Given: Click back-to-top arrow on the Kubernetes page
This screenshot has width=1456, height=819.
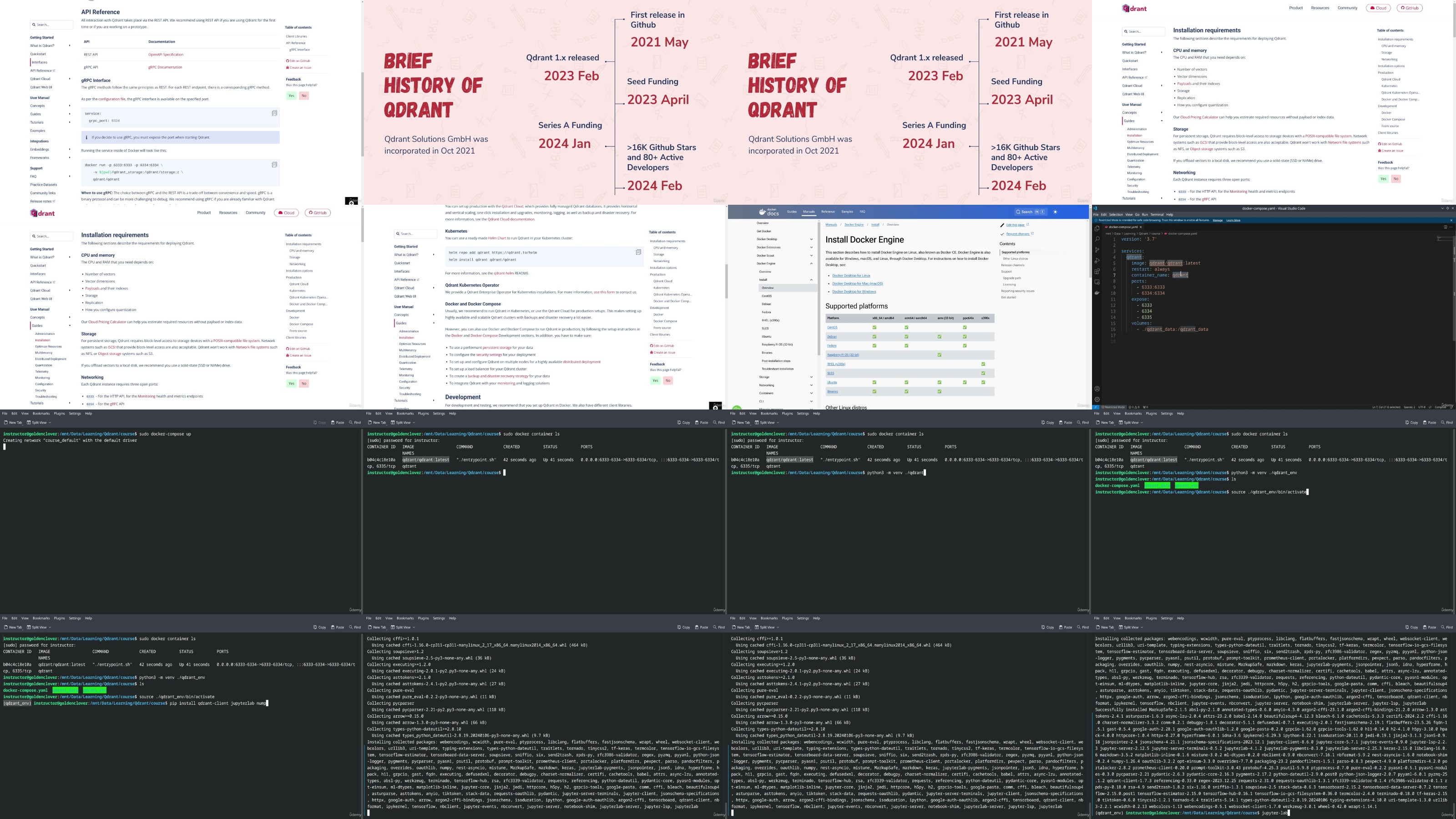Looking at the screenshot, I should 716,406.
